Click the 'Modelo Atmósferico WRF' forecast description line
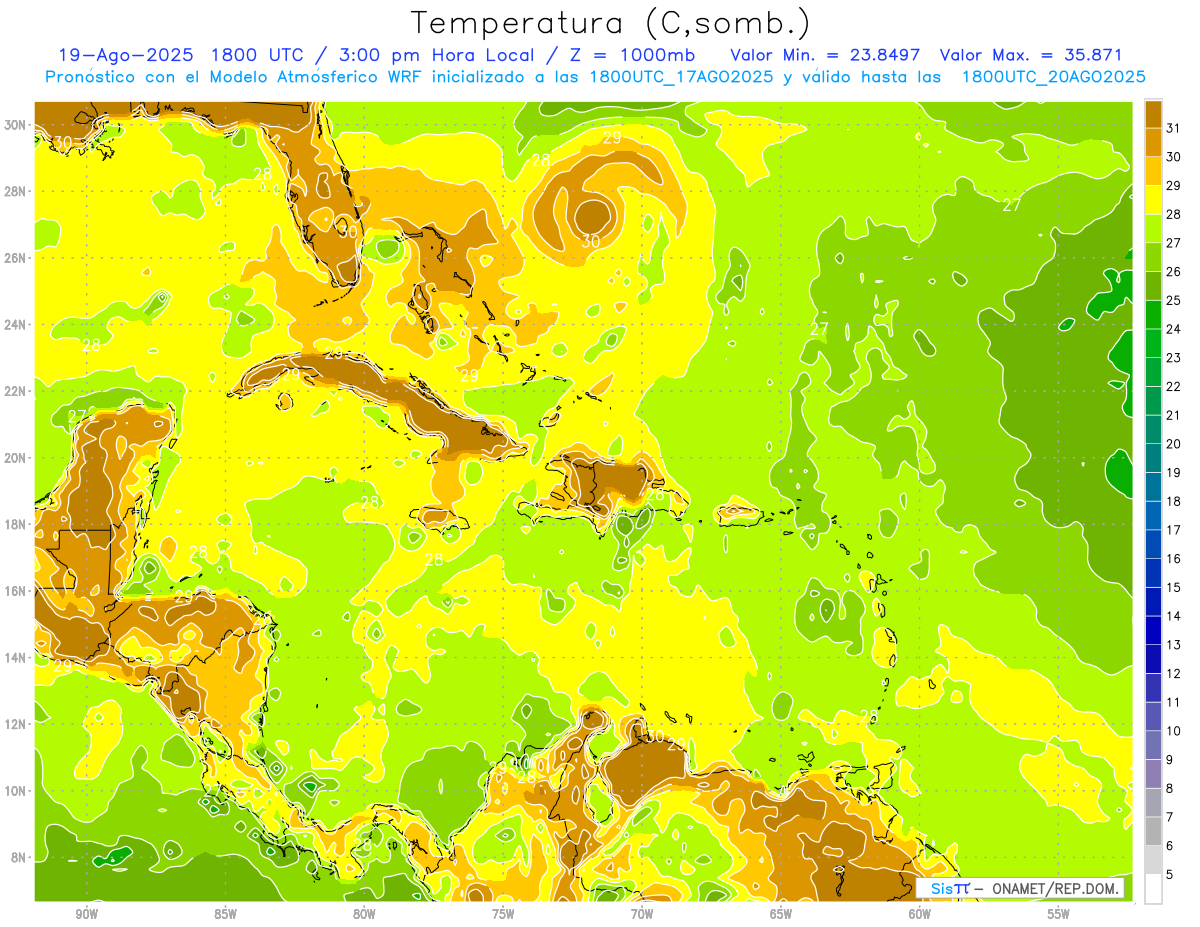 [595, 77]
